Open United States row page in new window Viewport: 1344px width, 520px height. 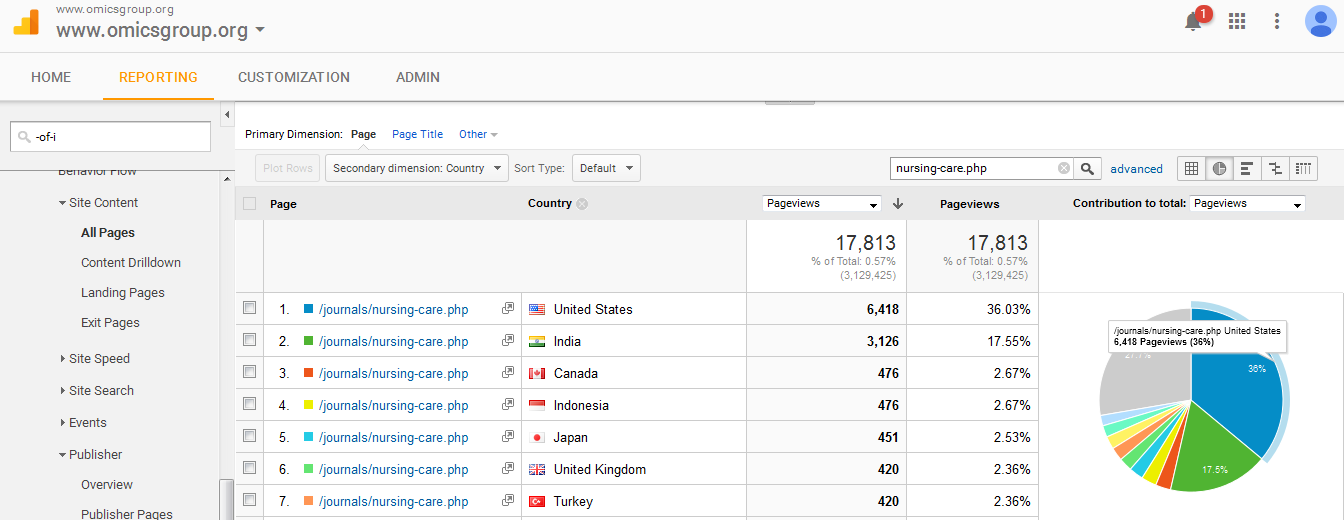[507, 309]
